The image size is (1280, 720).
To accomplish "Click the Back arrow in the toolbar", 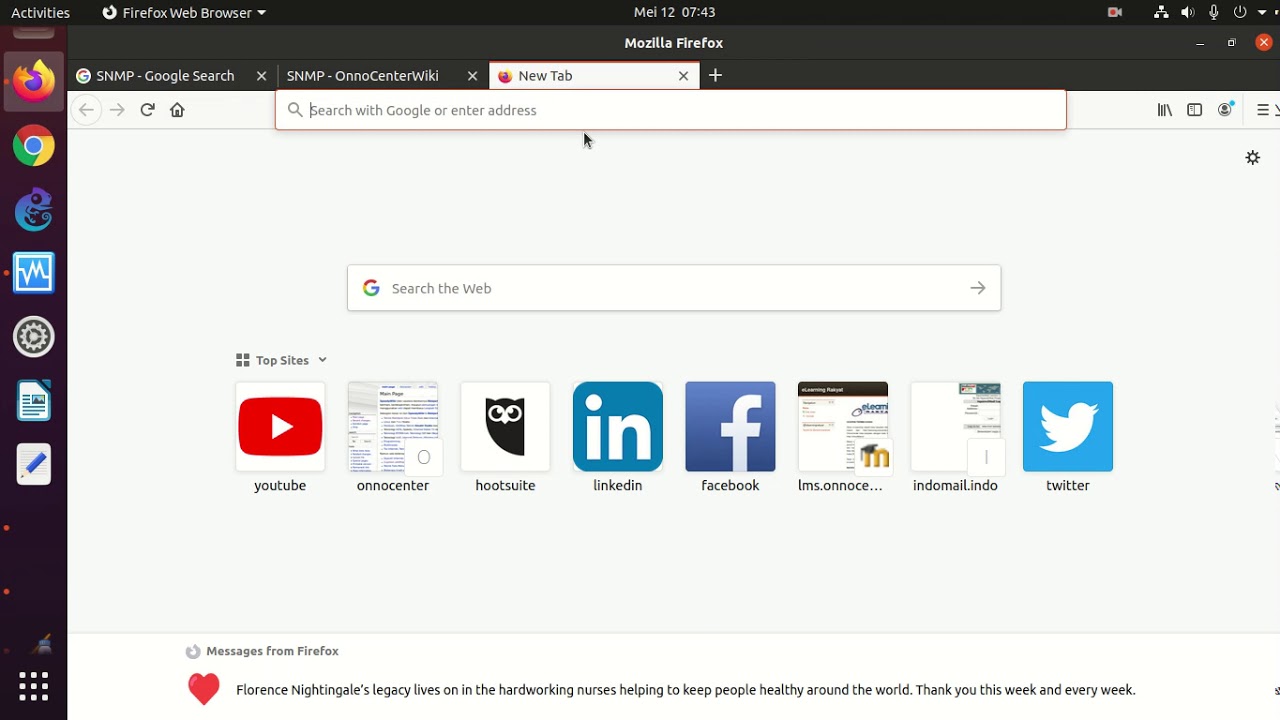I will pos(86,110).
